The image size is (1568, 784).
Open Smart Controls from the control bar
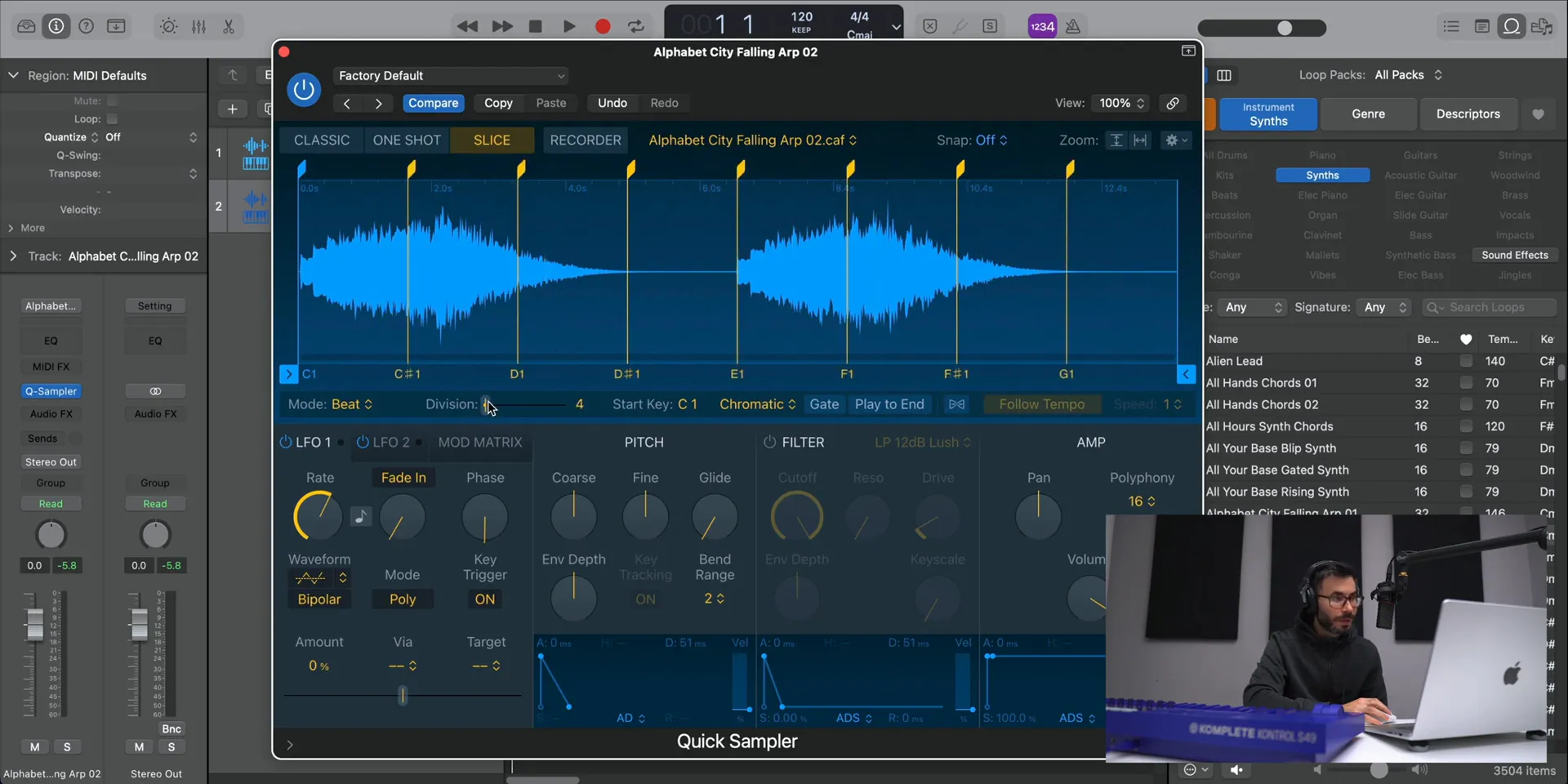point(168,26)
